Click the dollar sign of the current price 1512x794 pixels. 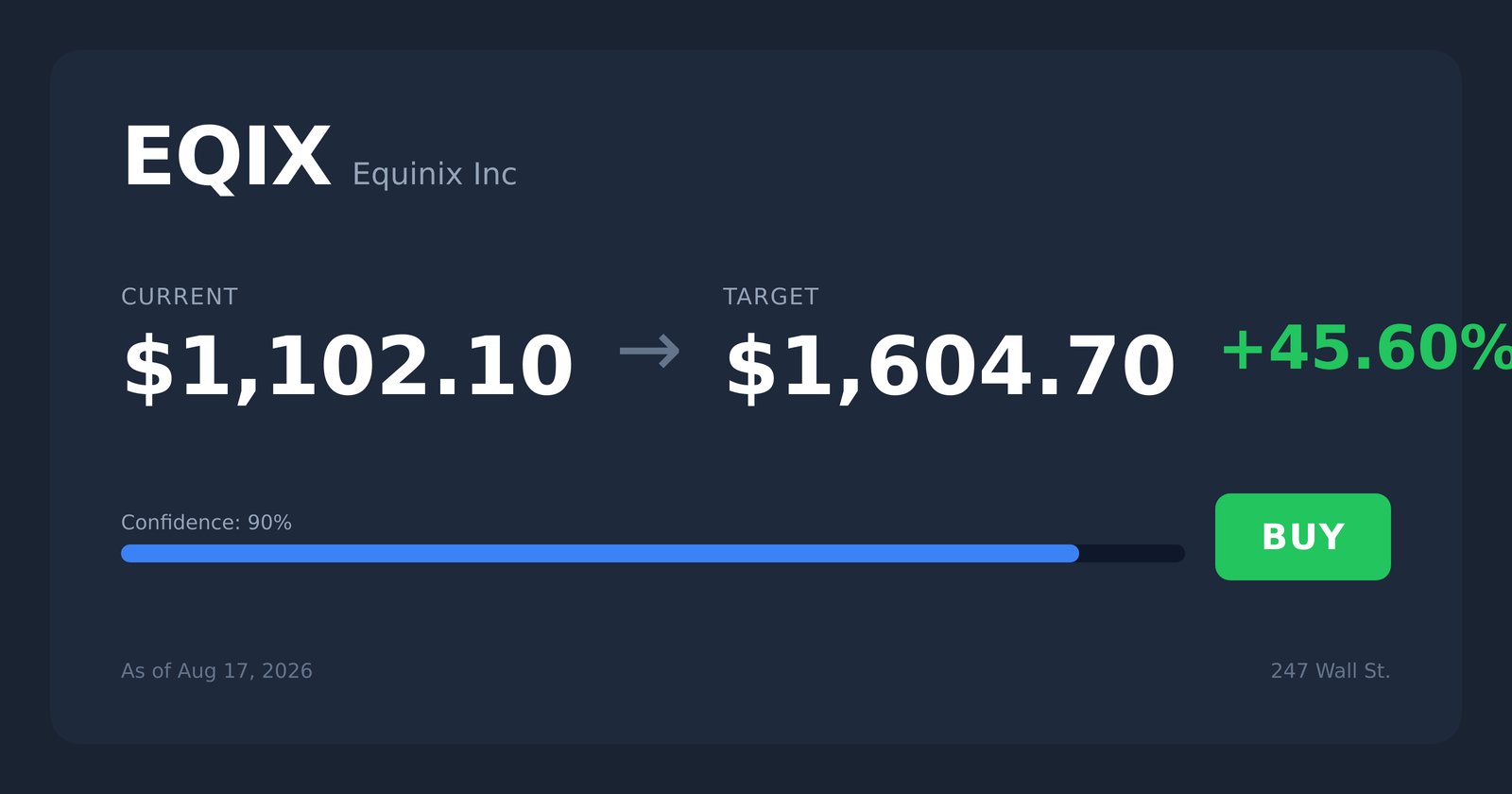(x=147, y=368)
